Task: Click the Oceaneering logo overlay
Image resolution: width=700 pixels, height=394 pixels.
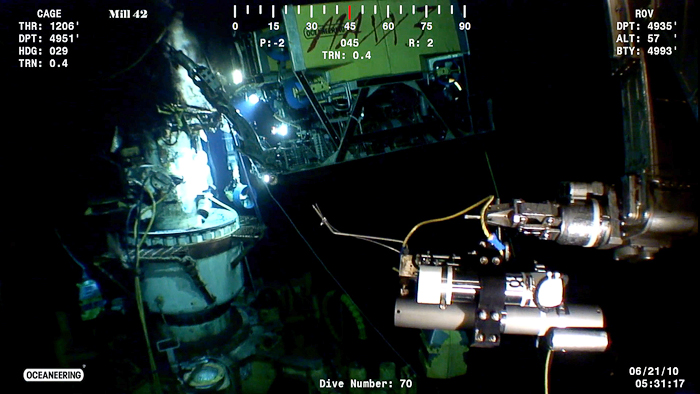Action: [x=54, y=375]
